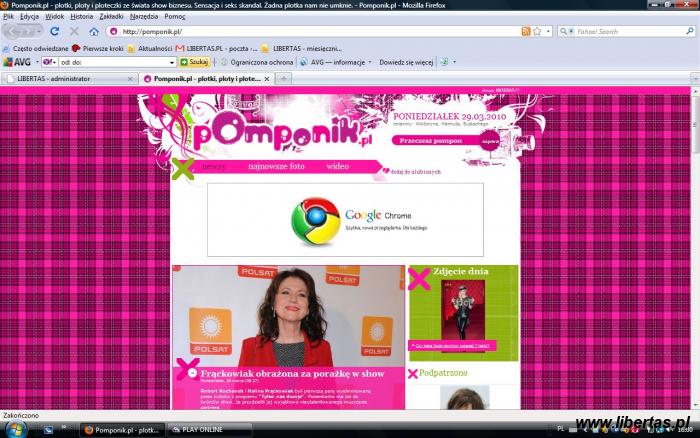Bookmark this page with the star icon
Viewport: 700px width, 438px height.
pyautogui.click(x=537, y=31)
